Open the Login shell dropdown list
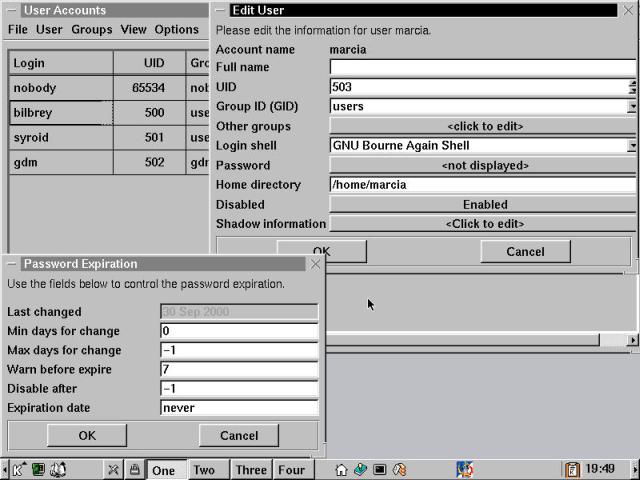640x480 pixels. [x=632, y=146]
